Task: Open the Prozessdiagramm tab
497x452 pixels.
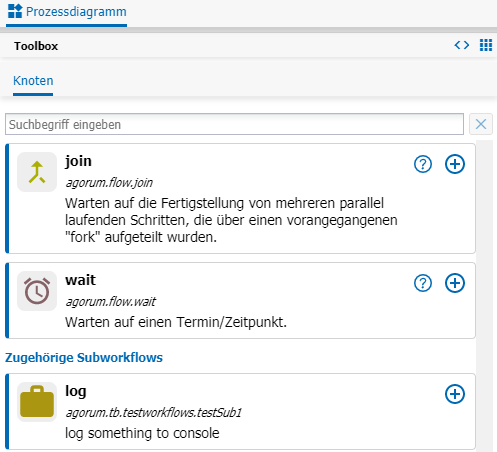Action: pyautogui.click(x=67, y=12)
